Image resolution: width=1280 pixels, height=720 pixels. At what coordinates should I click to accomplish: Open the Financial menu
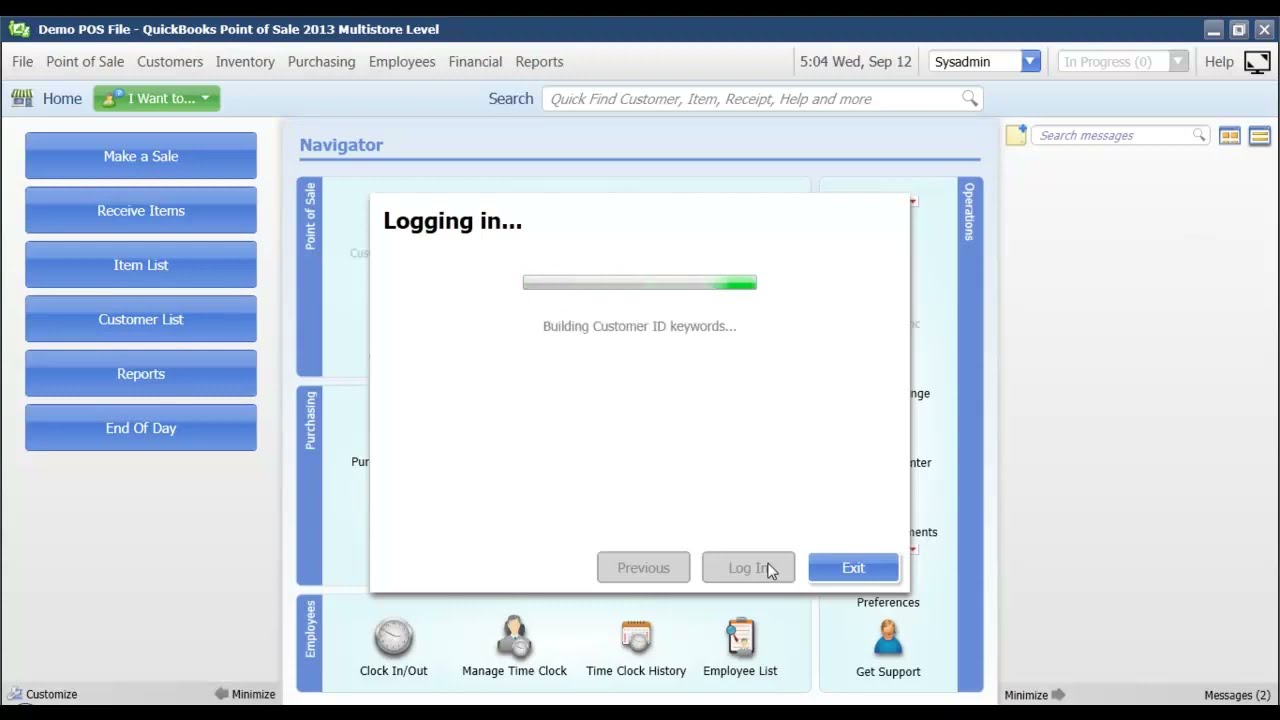tap(475, 62)
